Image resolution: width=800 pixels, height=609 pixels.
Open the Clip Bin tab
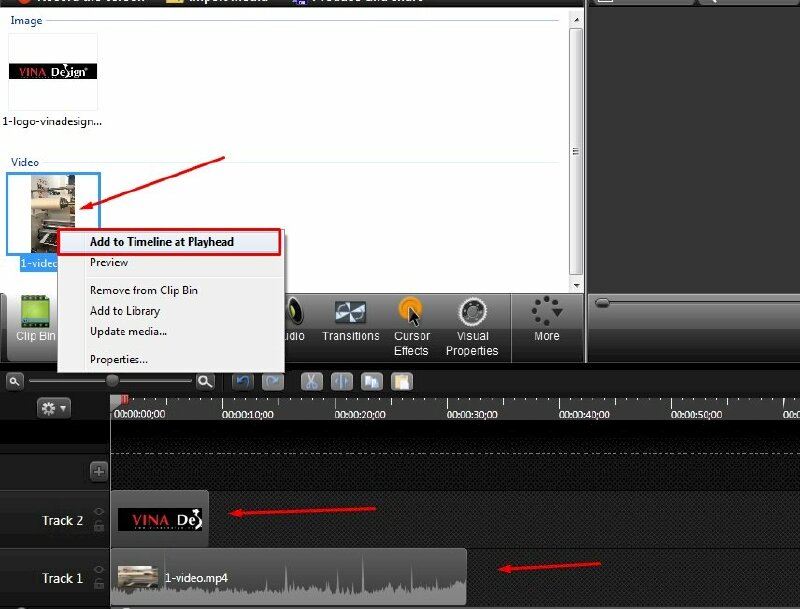click(35, 320)
